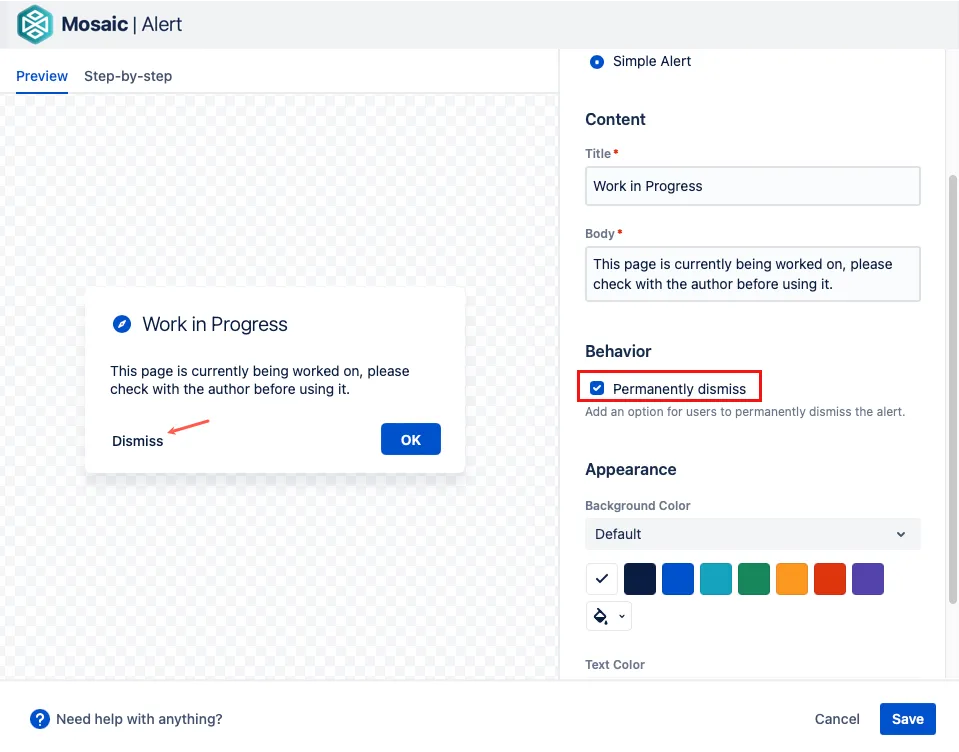Screen dimensions: 959x752
Task: Click the Text Color label
Action: [x=615, y=665]
